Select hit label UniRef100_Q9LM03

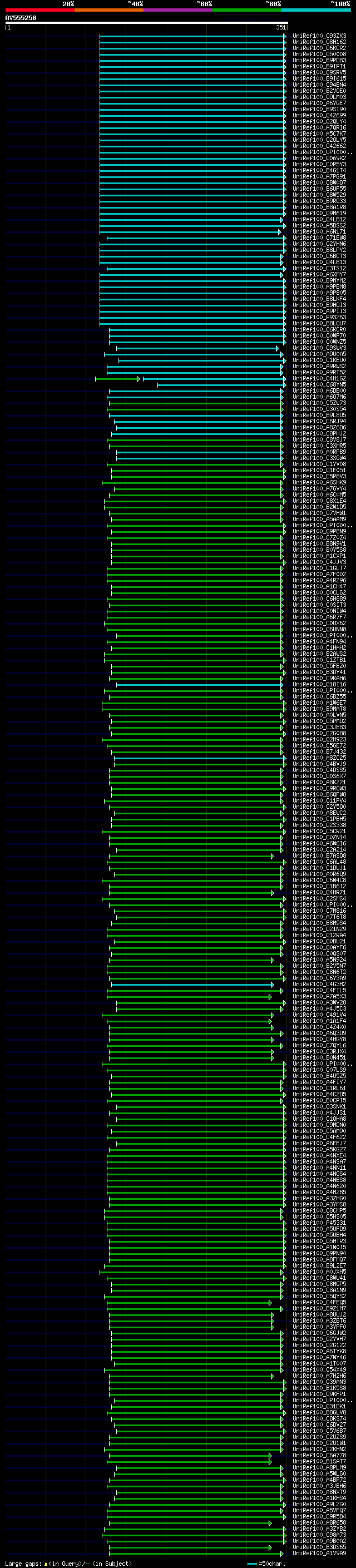tap(319, 97)
